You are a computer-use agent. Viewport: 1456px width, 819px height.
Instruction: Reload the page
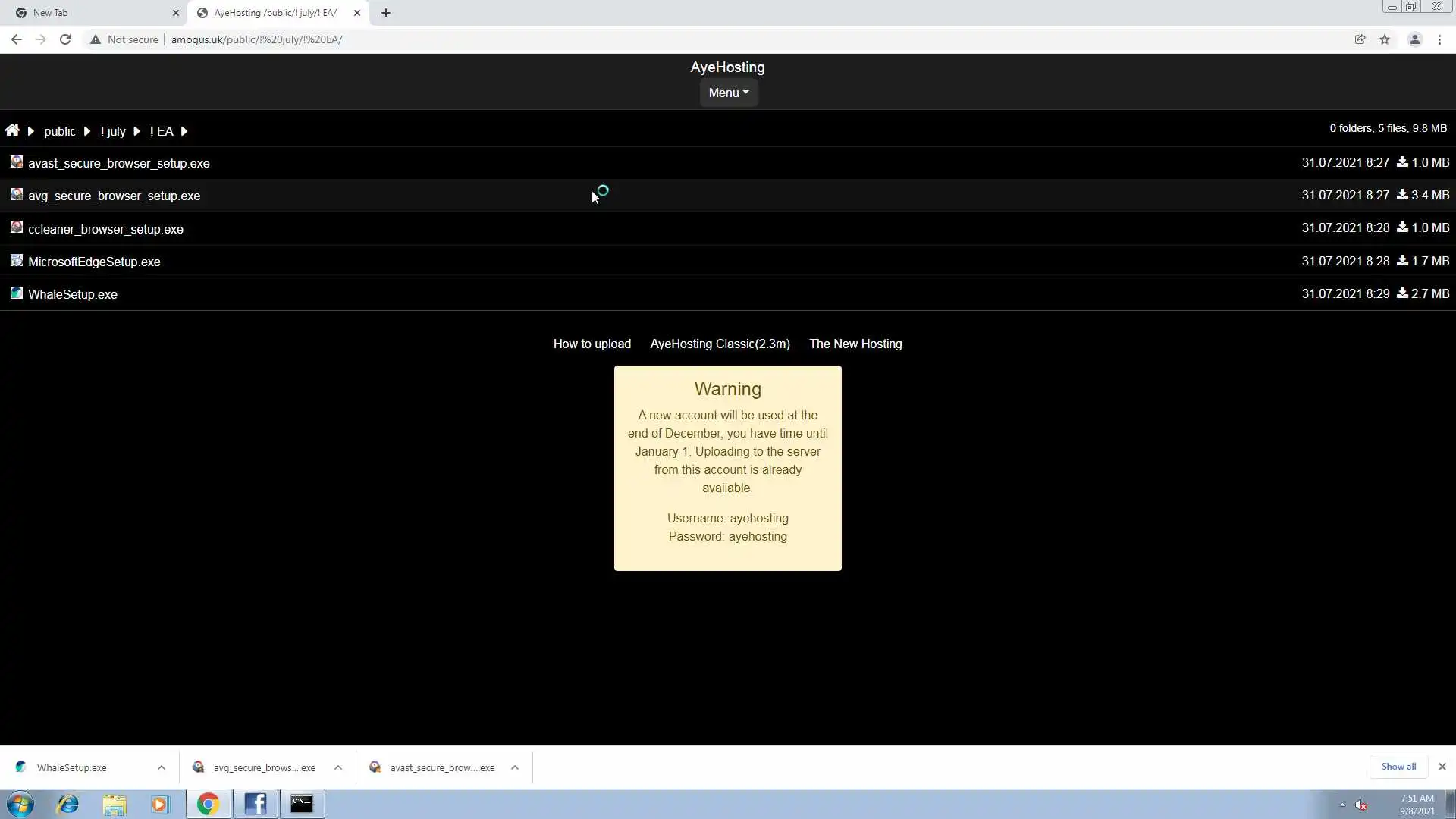pyautogui.click(x=65, y=39)
